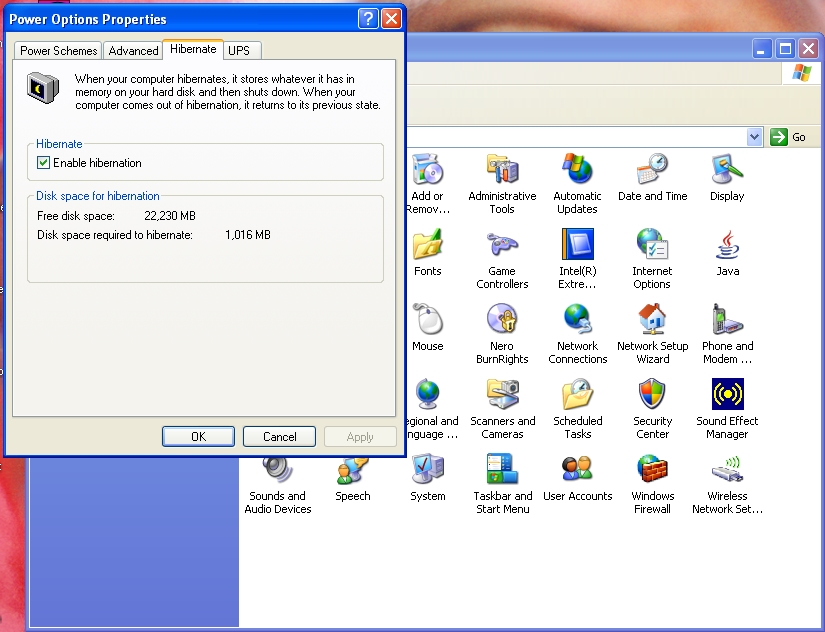Click the 1,016 MB required value
This screenshot has height=632, width=825.
248,235
